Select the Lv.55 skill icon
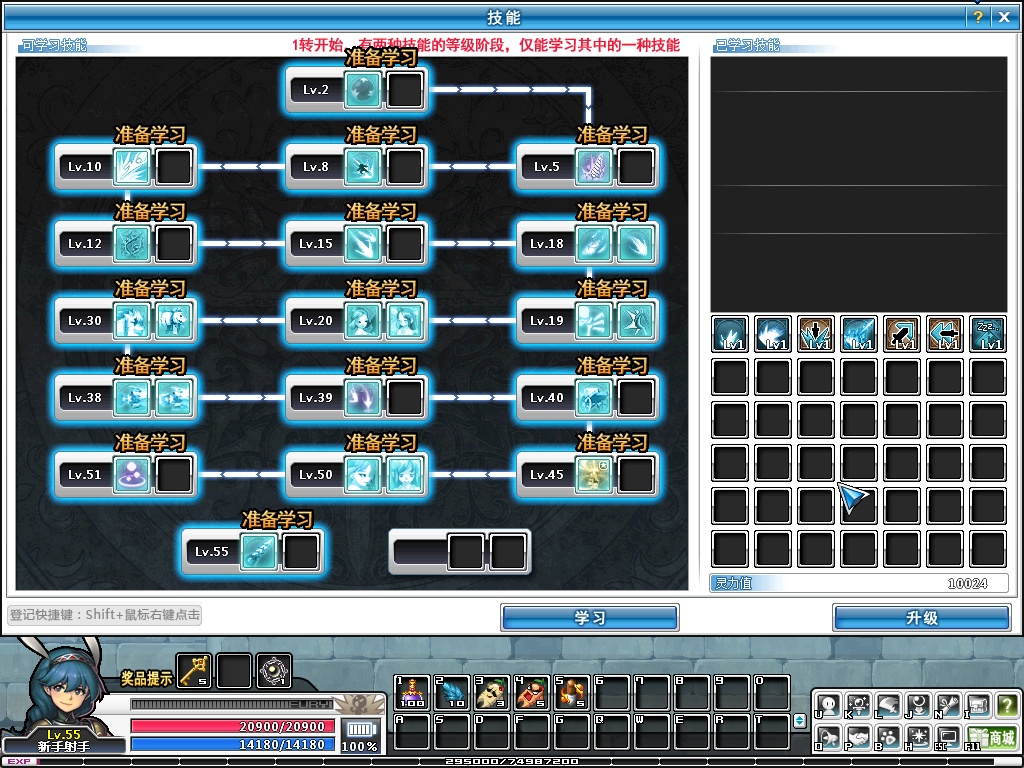 point(259,552)
